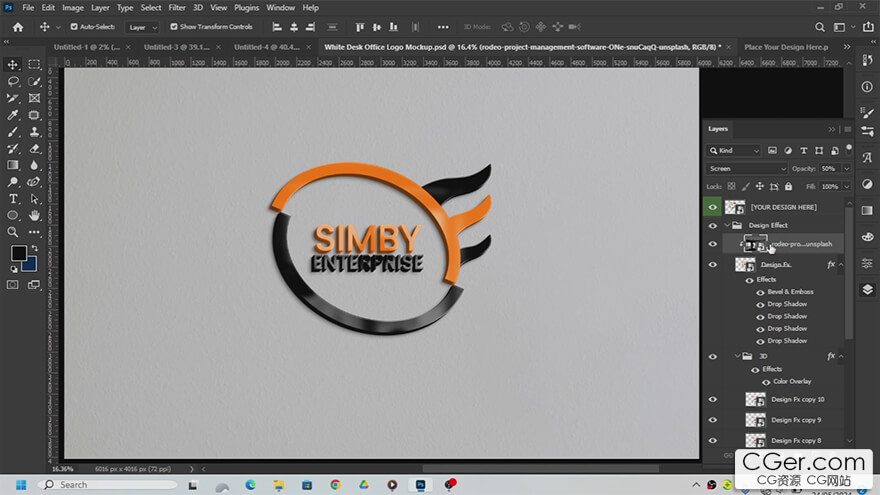The image size is (880, 495).
Task: Collapse the 3D group
Action: pos(737,356)
